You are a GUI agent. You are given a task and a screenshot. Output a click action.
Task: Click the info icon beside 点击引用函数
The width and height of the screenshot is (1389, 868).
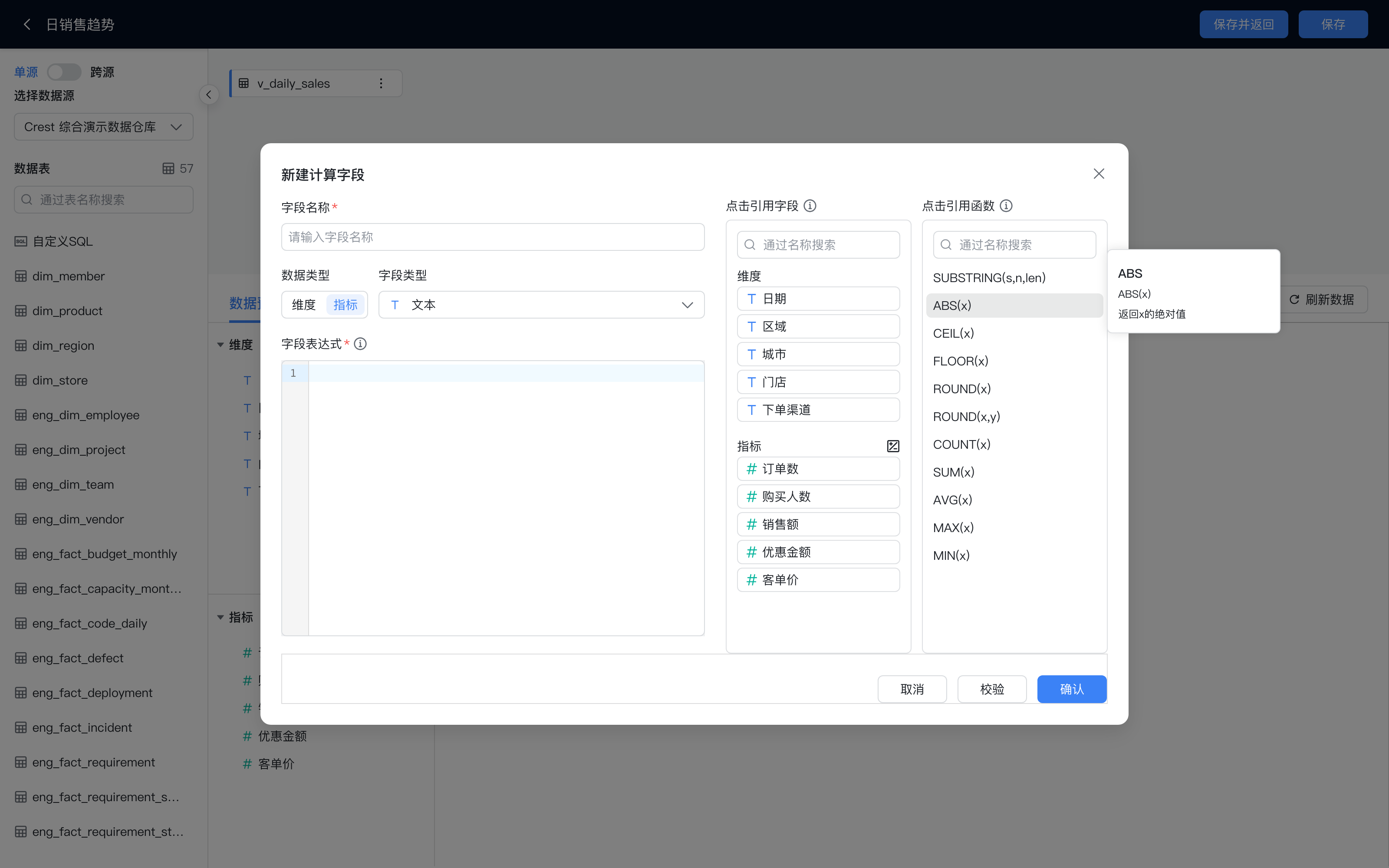(x=1006, y=206)
